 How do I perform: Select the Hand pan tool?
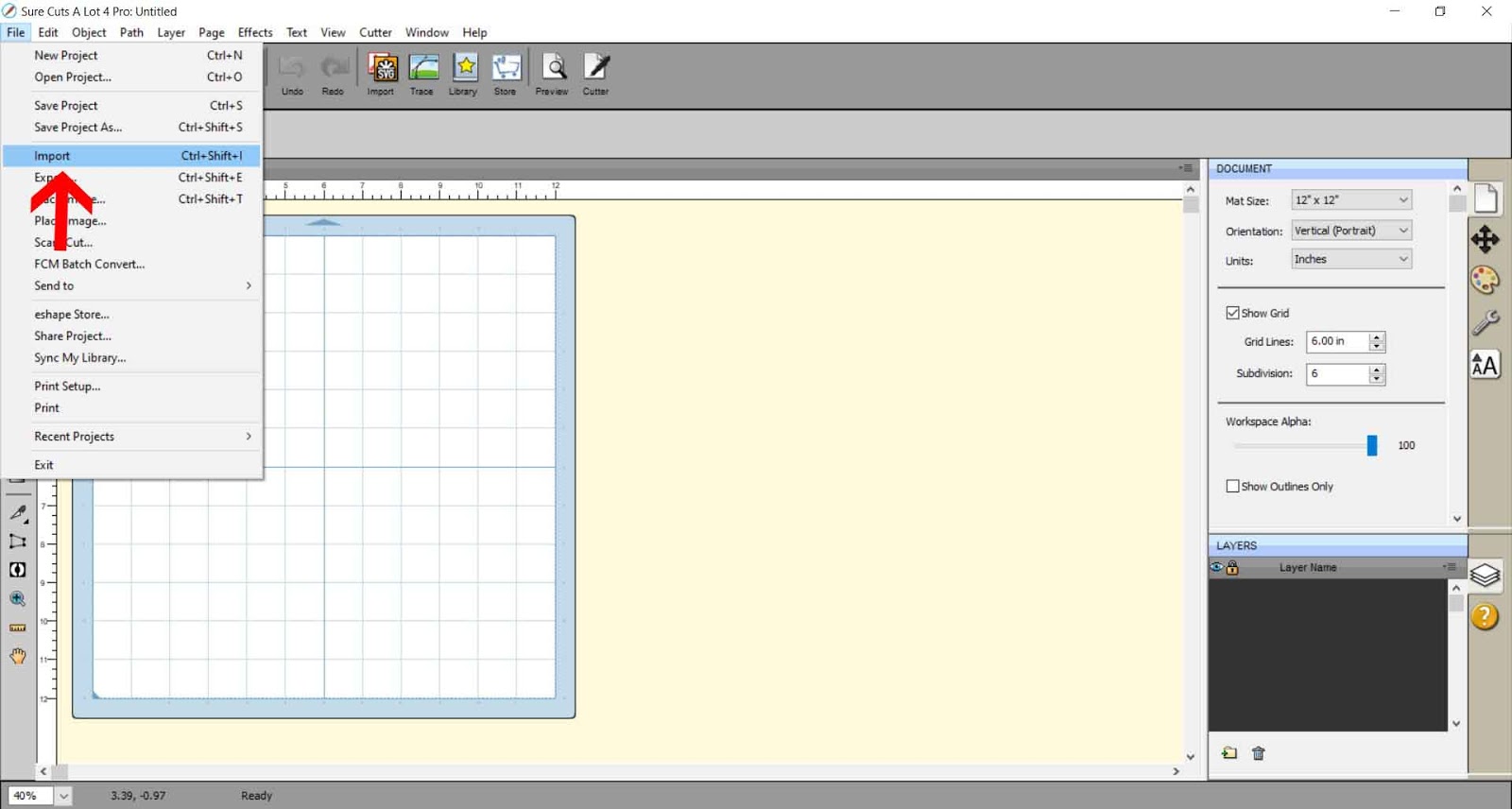[x=18, y=656]
